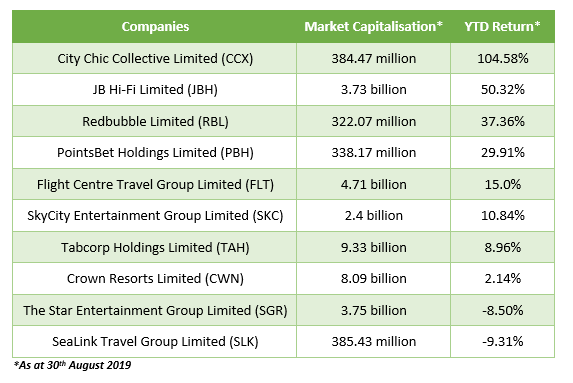This screenshot has height=383, width=573.
Task: Select JB Hi-Fi Limited (JBH) cell
Action: tap(155, 90)
